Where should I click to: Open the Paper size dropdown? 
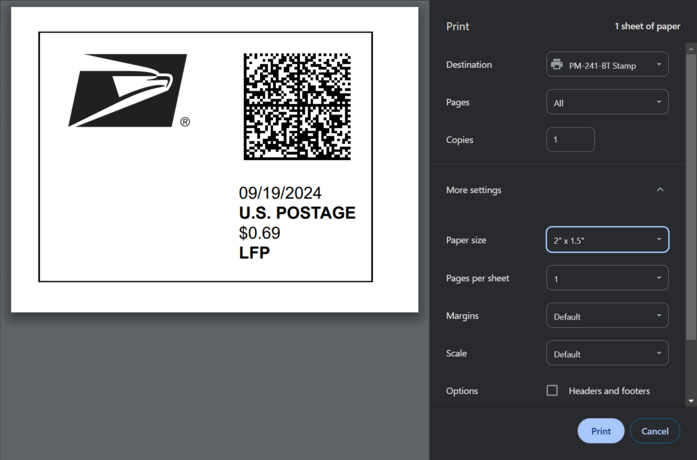point(607,240)
